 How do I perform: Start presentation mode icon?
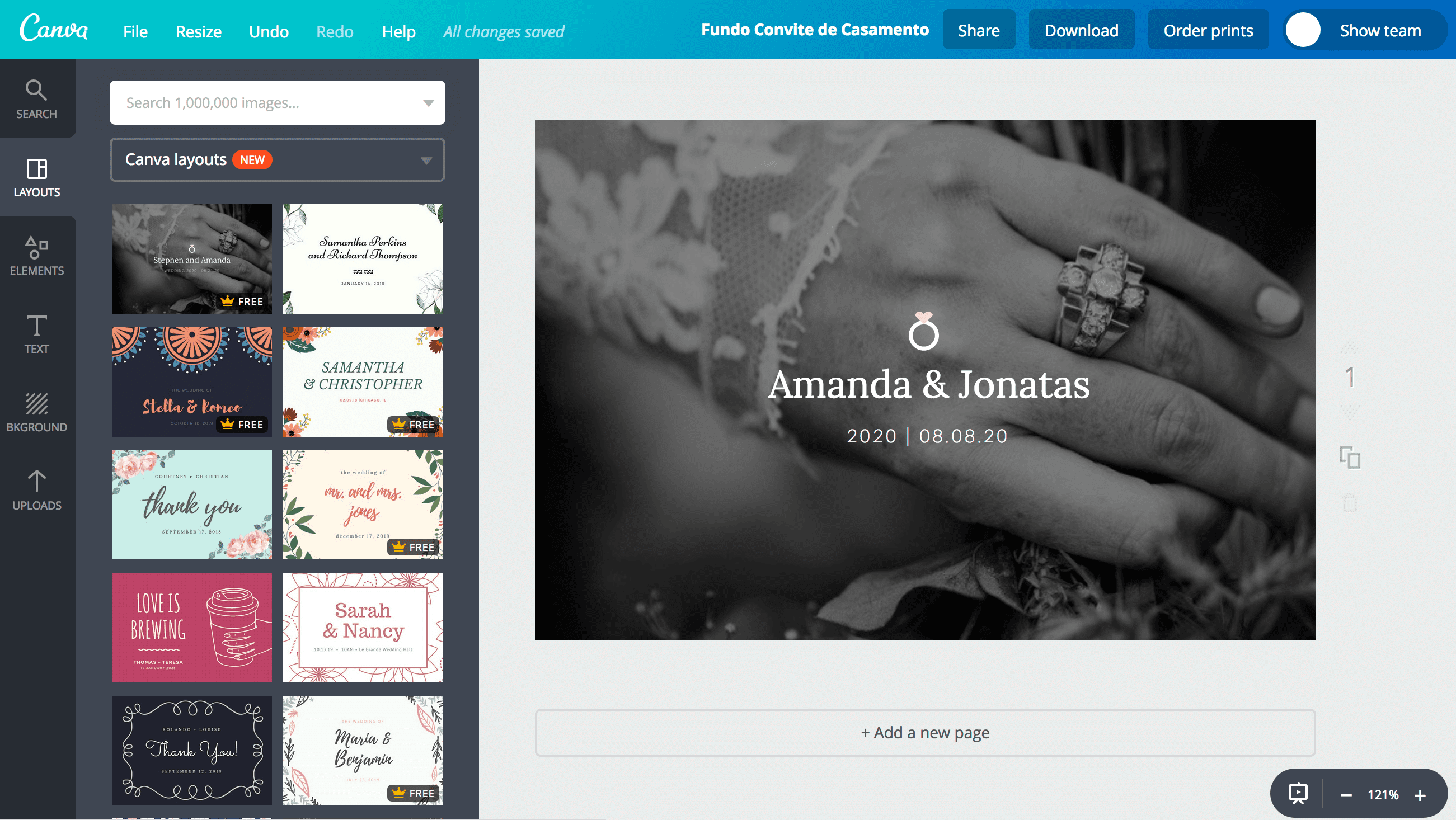point(1298,794)
